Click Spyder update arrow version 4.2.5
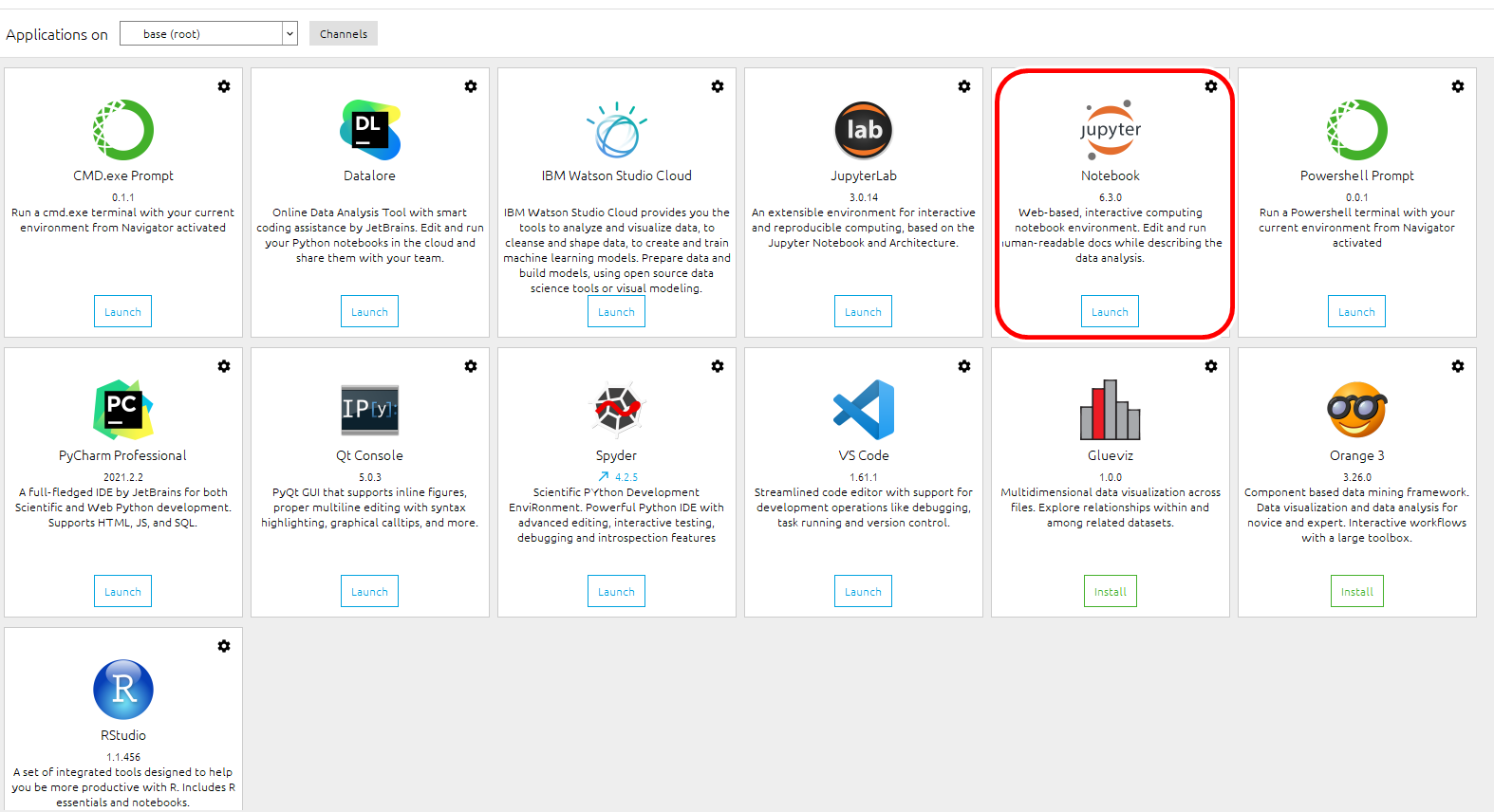 pos(618,477)
